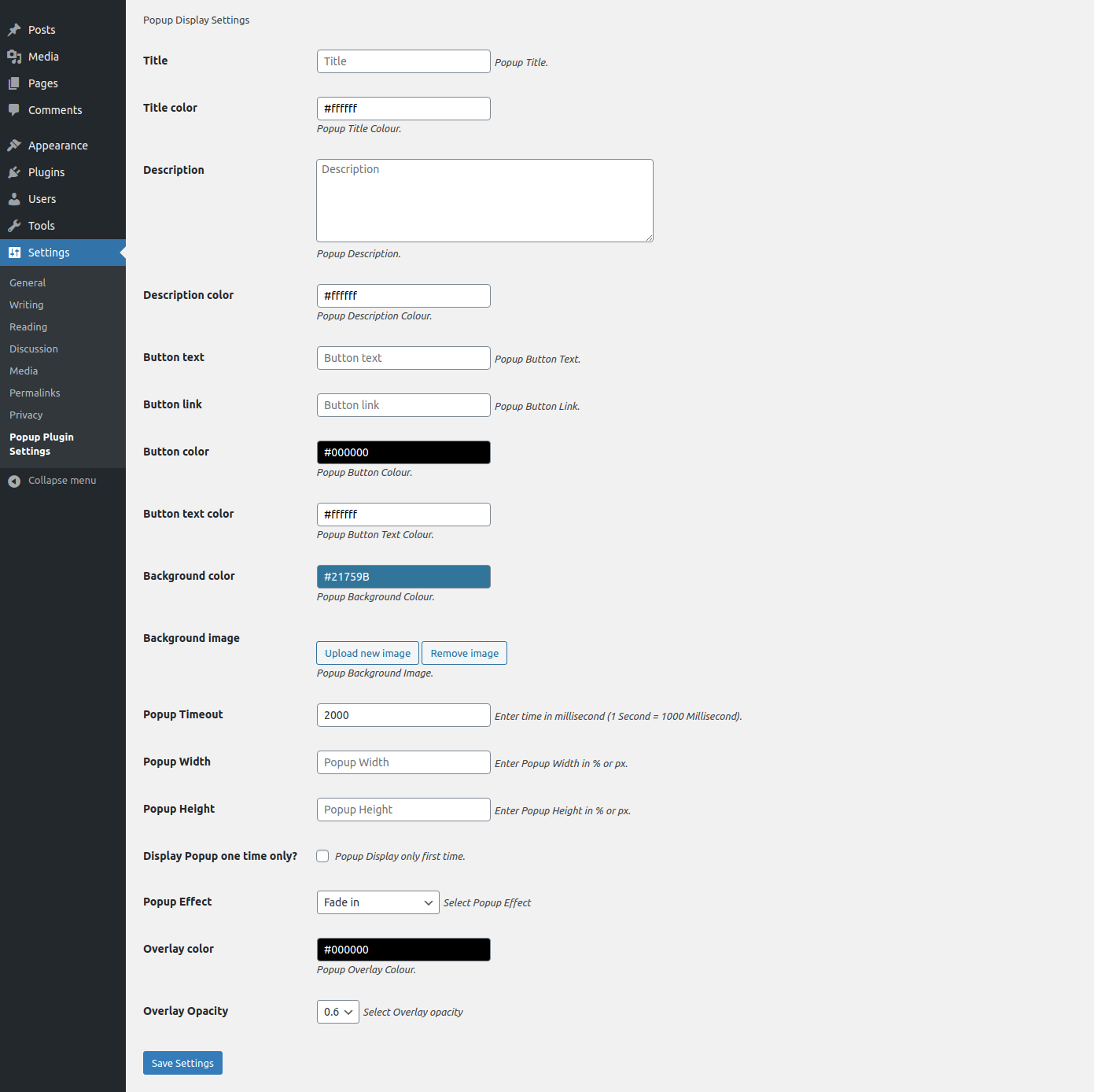Click the Users person icon
The width and height of the screenshot is (1094, 1092).
coord(14,199)
